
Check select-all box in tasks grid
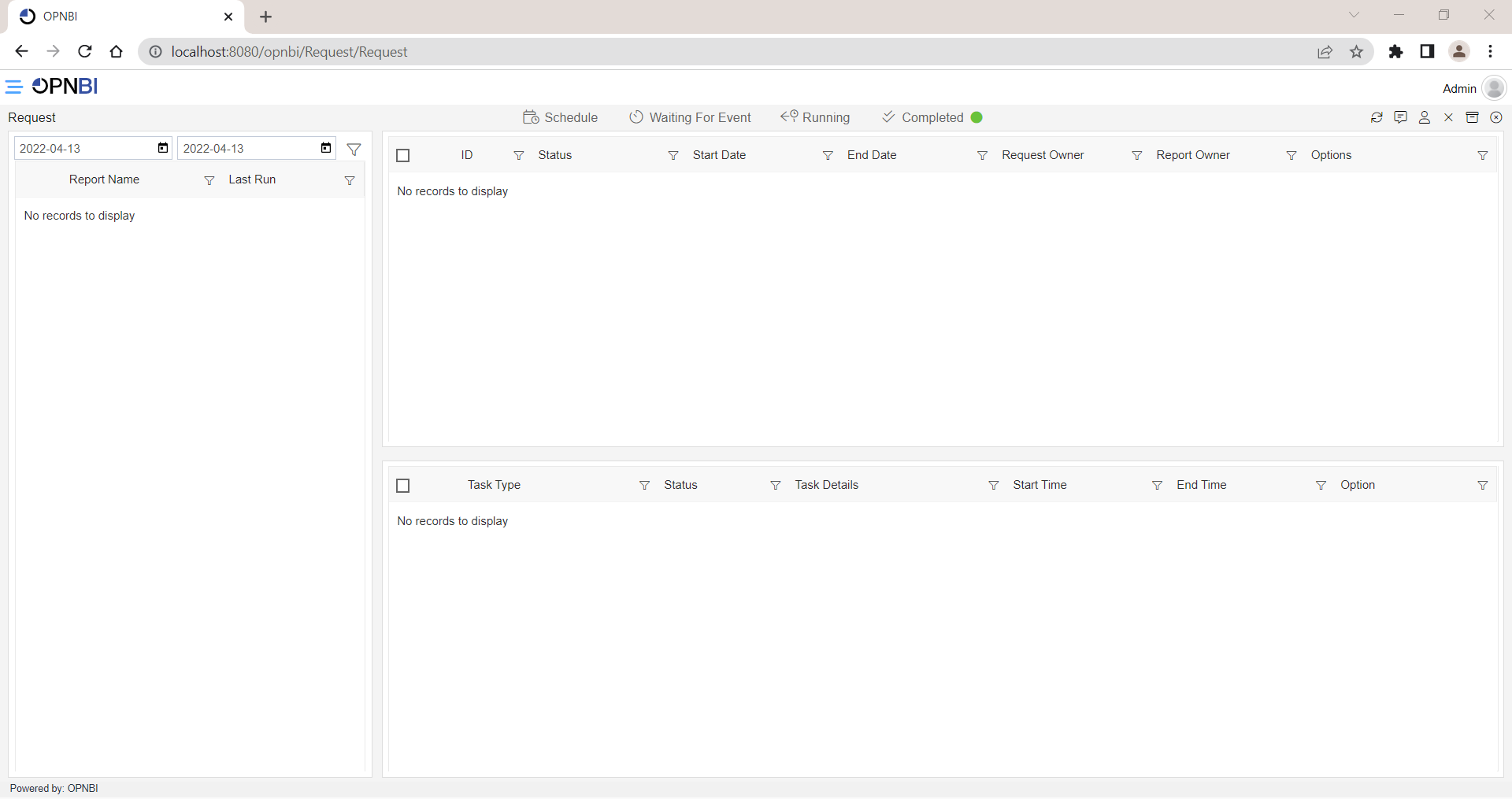(403, 486)
